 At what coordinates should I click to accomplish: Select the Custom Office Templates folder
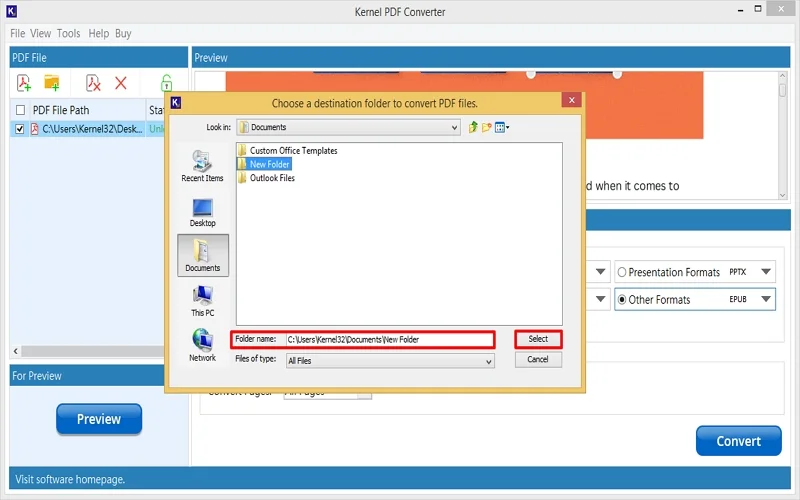(288, 151)
